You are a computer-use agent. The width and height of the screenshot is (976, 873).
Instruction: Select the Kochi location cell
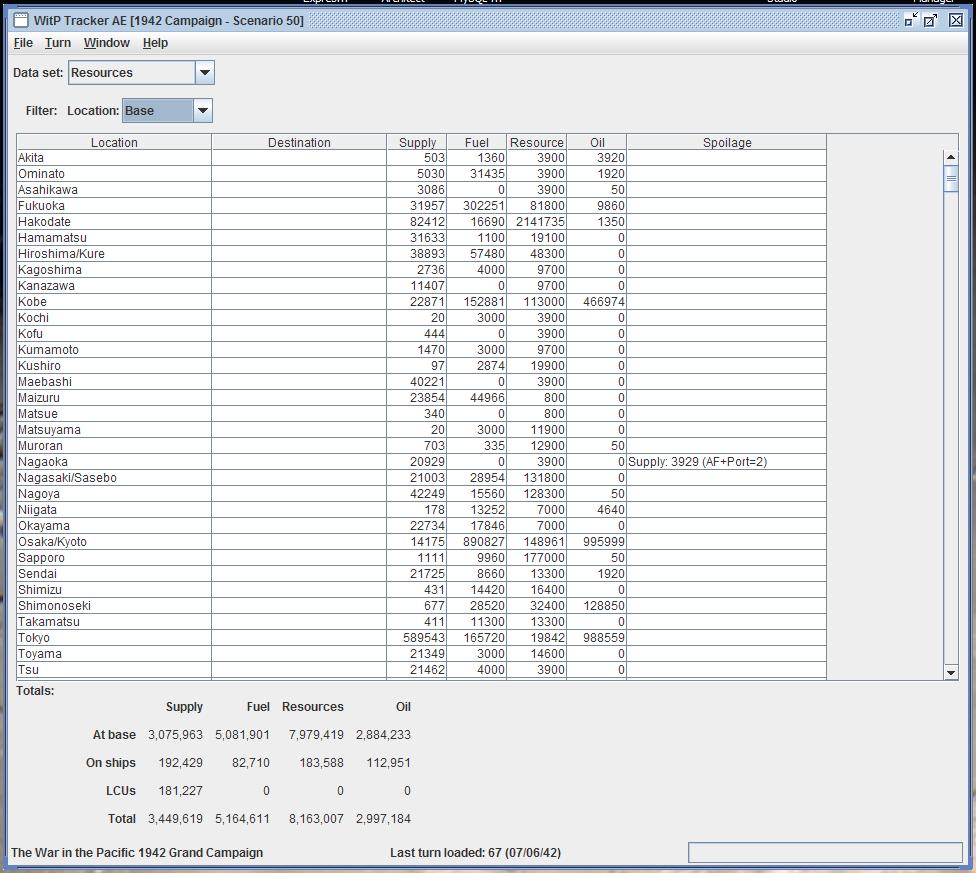(x=114, y=318)
